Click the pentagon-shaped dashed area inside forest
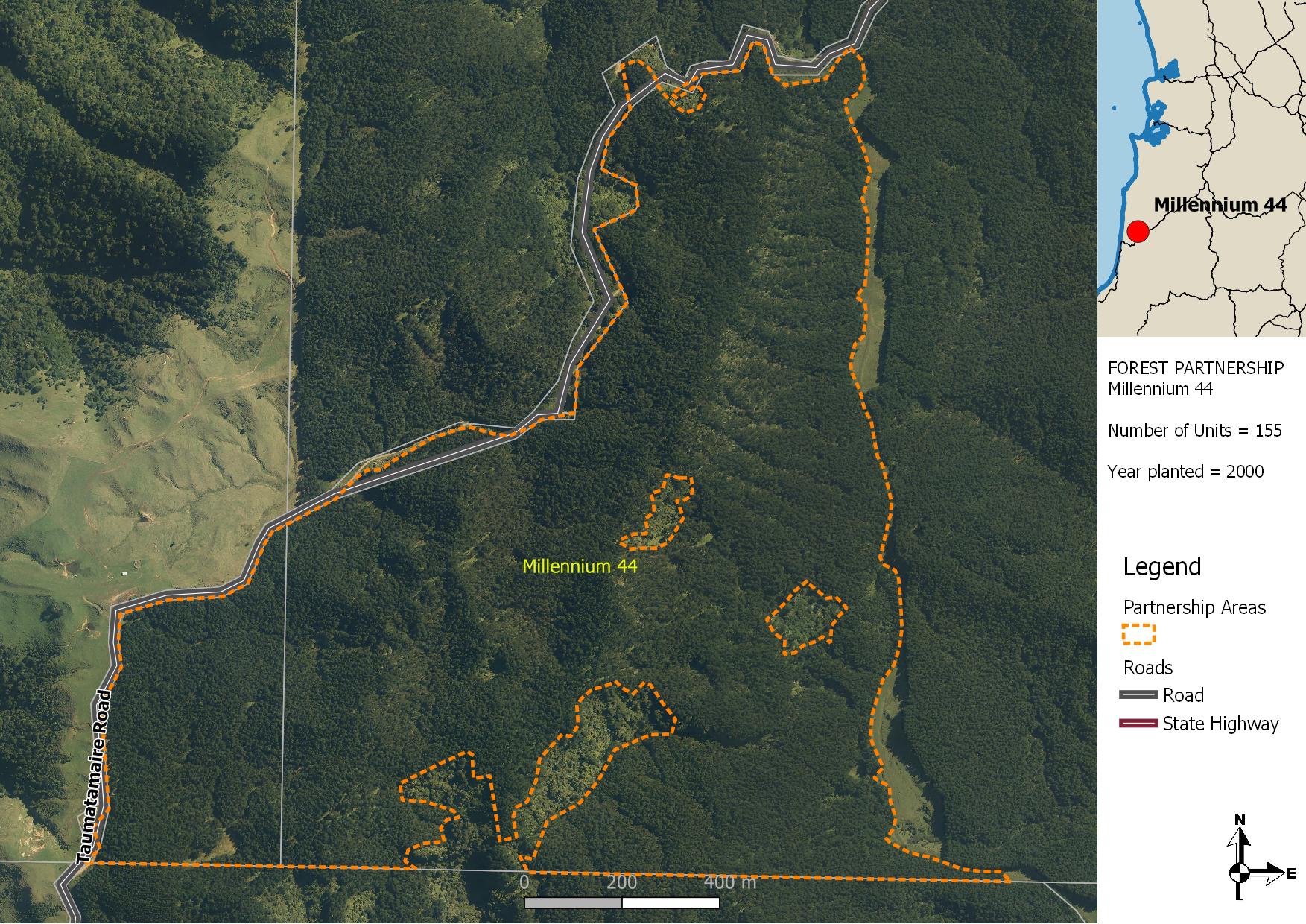 click(x=806, y=618)
